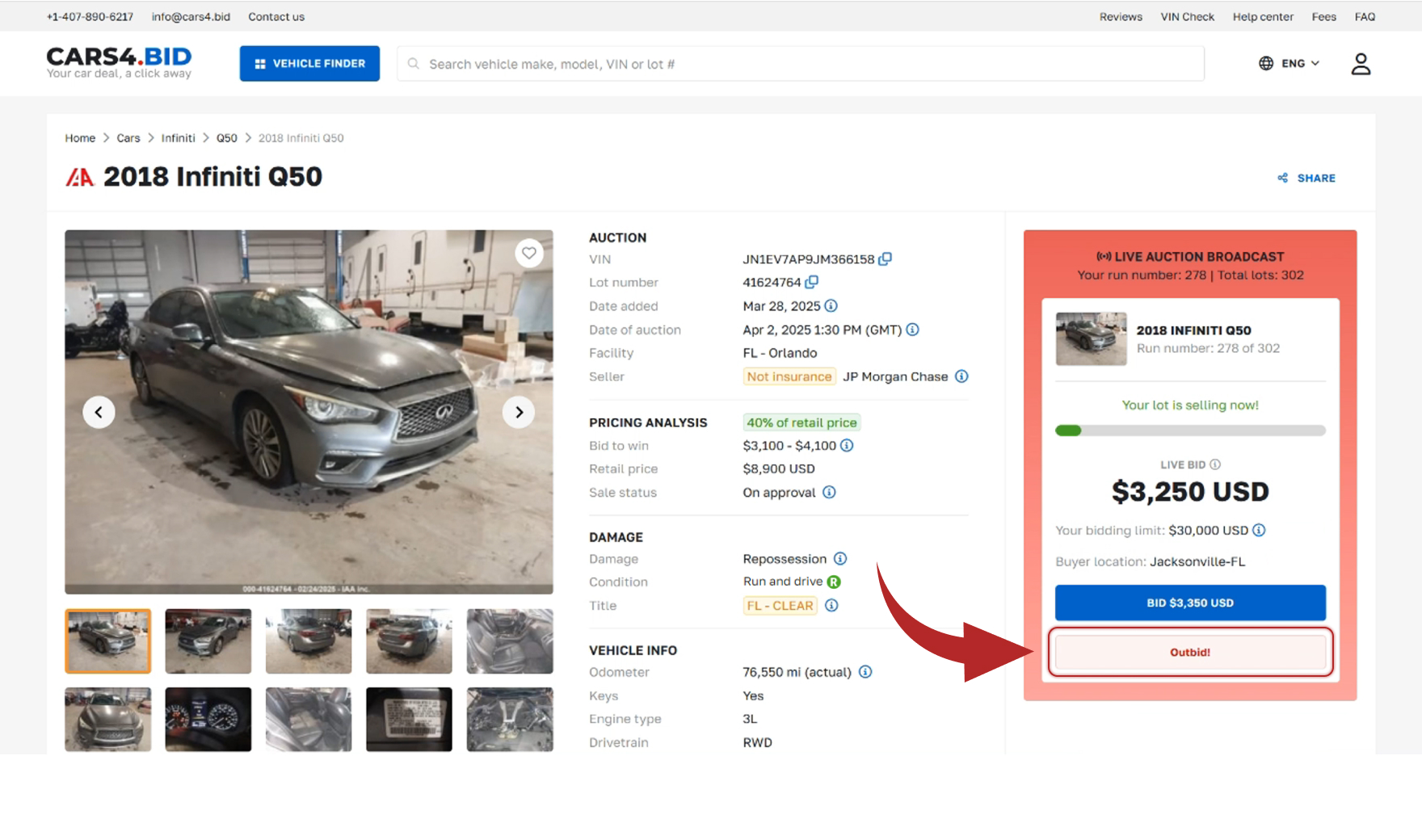Image resolution: width=1422 pixels, height=840 pixels.
Task: Show the On approval info icon
Action: (x=829, y=493)
